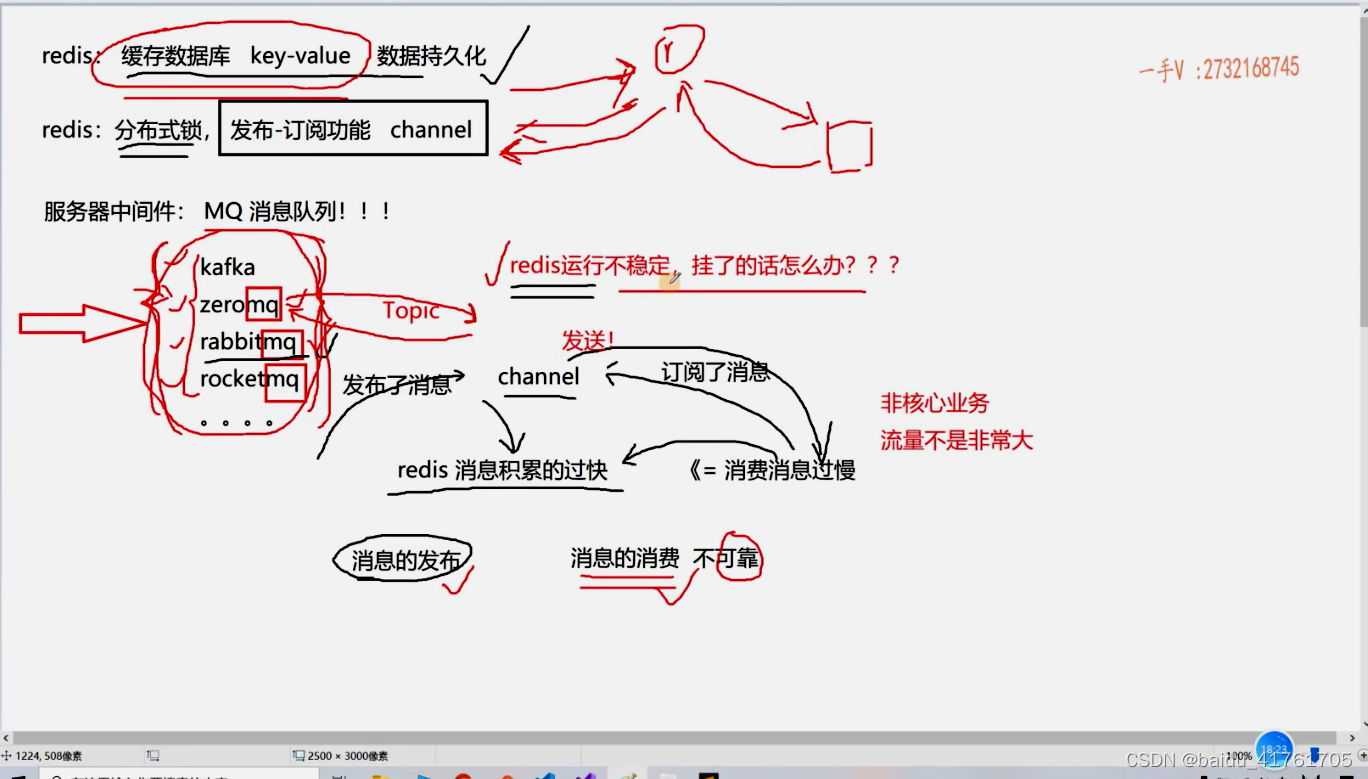Adjust the zoom slider handle in status bar
The height and width of the screenshot is (779, 1368).
pos(1315,755)
